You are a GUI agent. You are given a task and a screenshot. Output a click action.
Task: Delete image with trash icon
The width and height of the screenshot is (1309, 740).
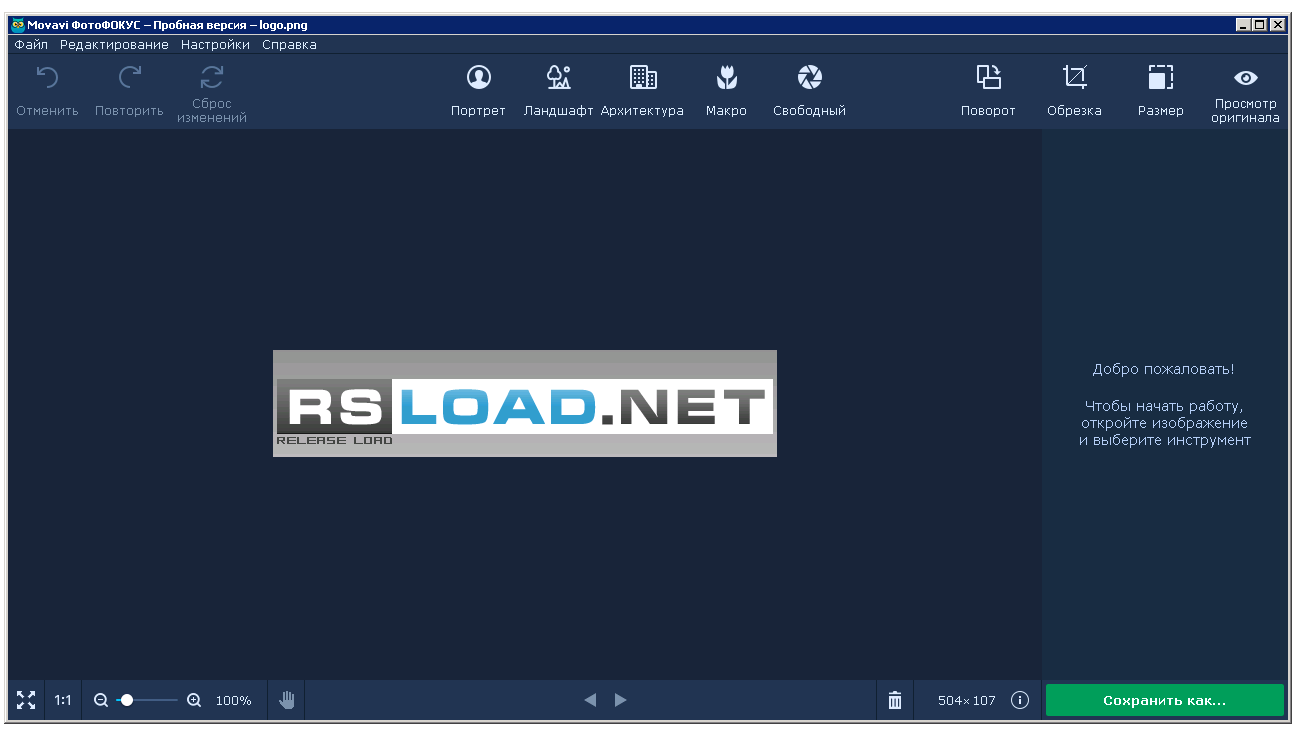[895, 700]
